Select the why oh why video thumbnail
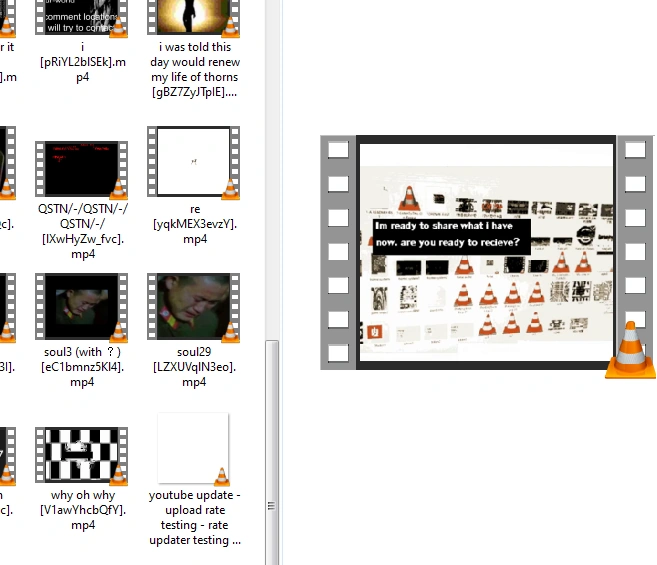The height and width of the screenshot is (565, 657). 81,455
